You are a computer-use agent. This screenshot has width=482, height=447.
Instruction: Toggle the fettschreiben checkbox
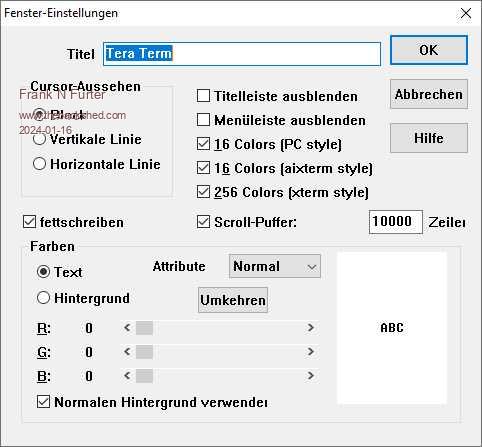[x=29, y=222]
